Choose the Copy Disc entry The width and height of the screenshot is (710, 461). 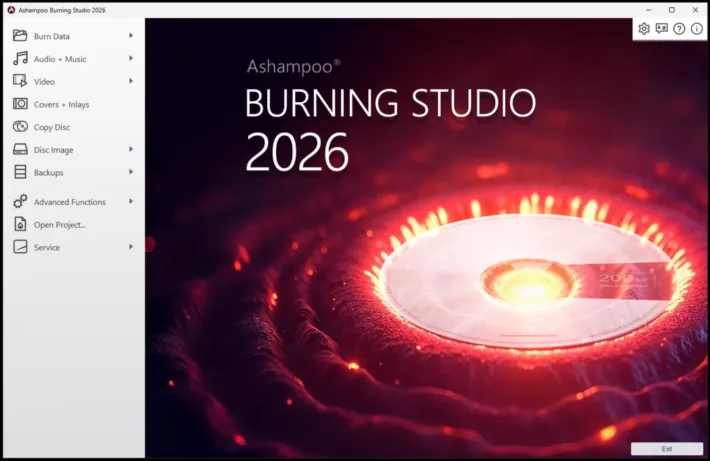click(x=74, y=127)
